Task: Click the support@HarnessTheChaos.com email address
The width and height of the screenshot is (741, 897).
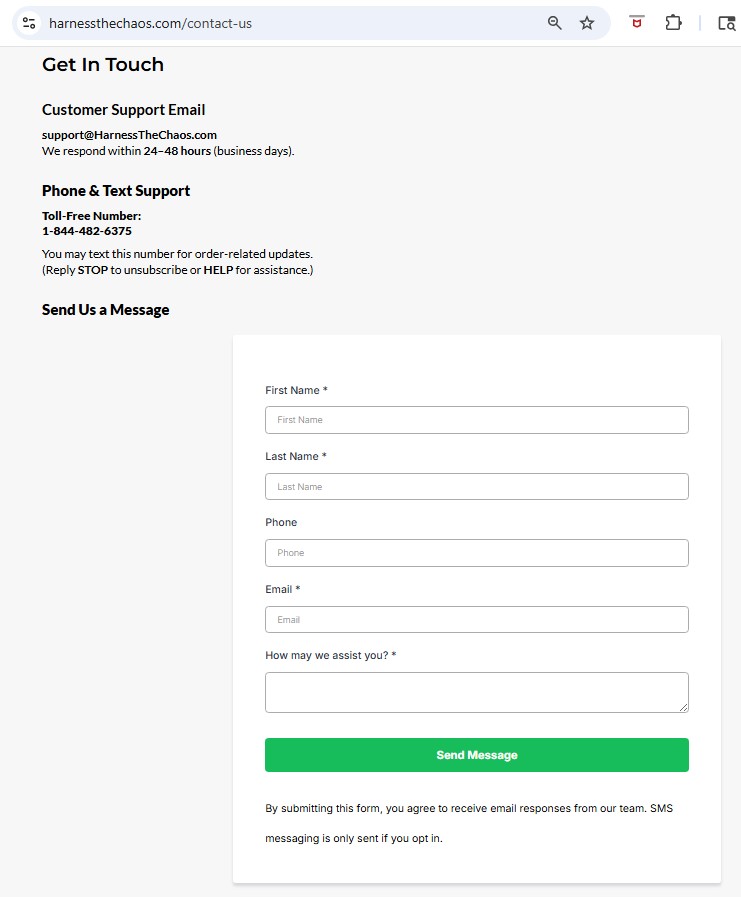Action: (129, 135)
